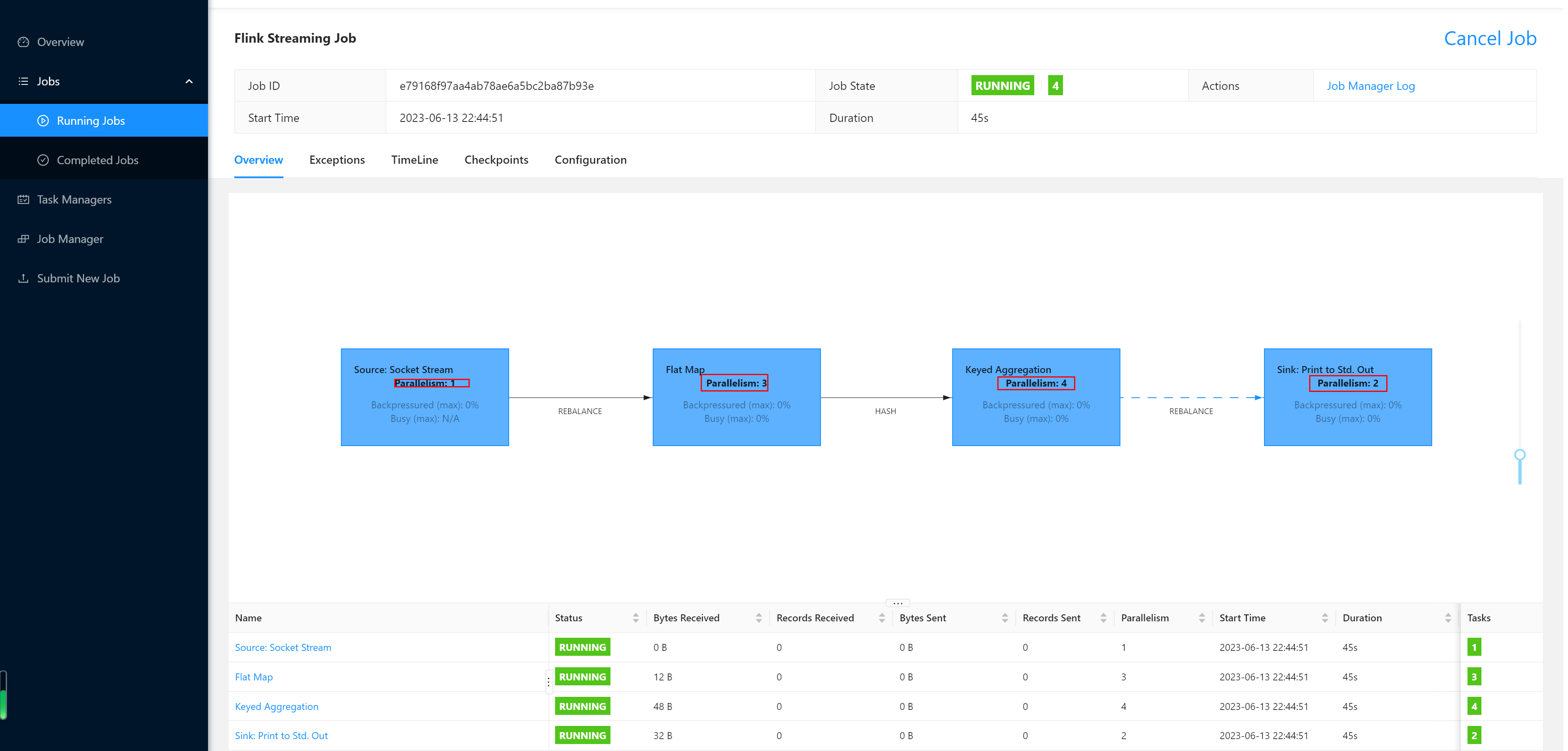Click the Overview dashboard icon in sidebar
The image size is (1568, 751).
[x=23, y=42]
